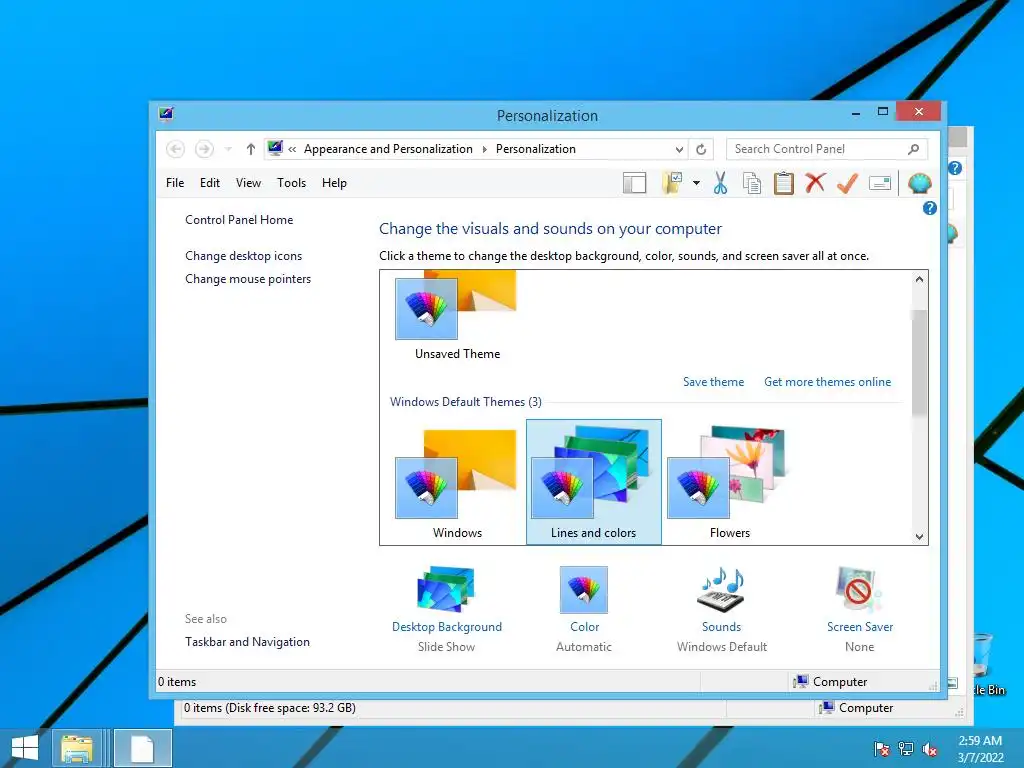1024x768 pixels.
Task: Open the Color settings icon
Action: pos(584,590)
